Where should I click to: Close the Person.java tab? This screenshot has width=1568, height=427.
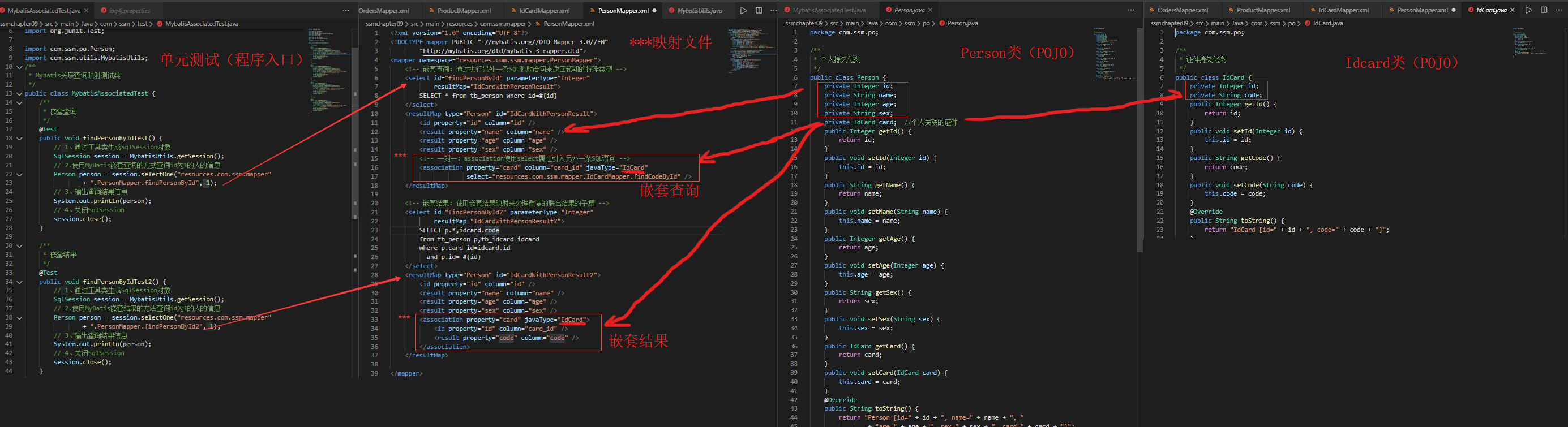(x=930, y=10)
